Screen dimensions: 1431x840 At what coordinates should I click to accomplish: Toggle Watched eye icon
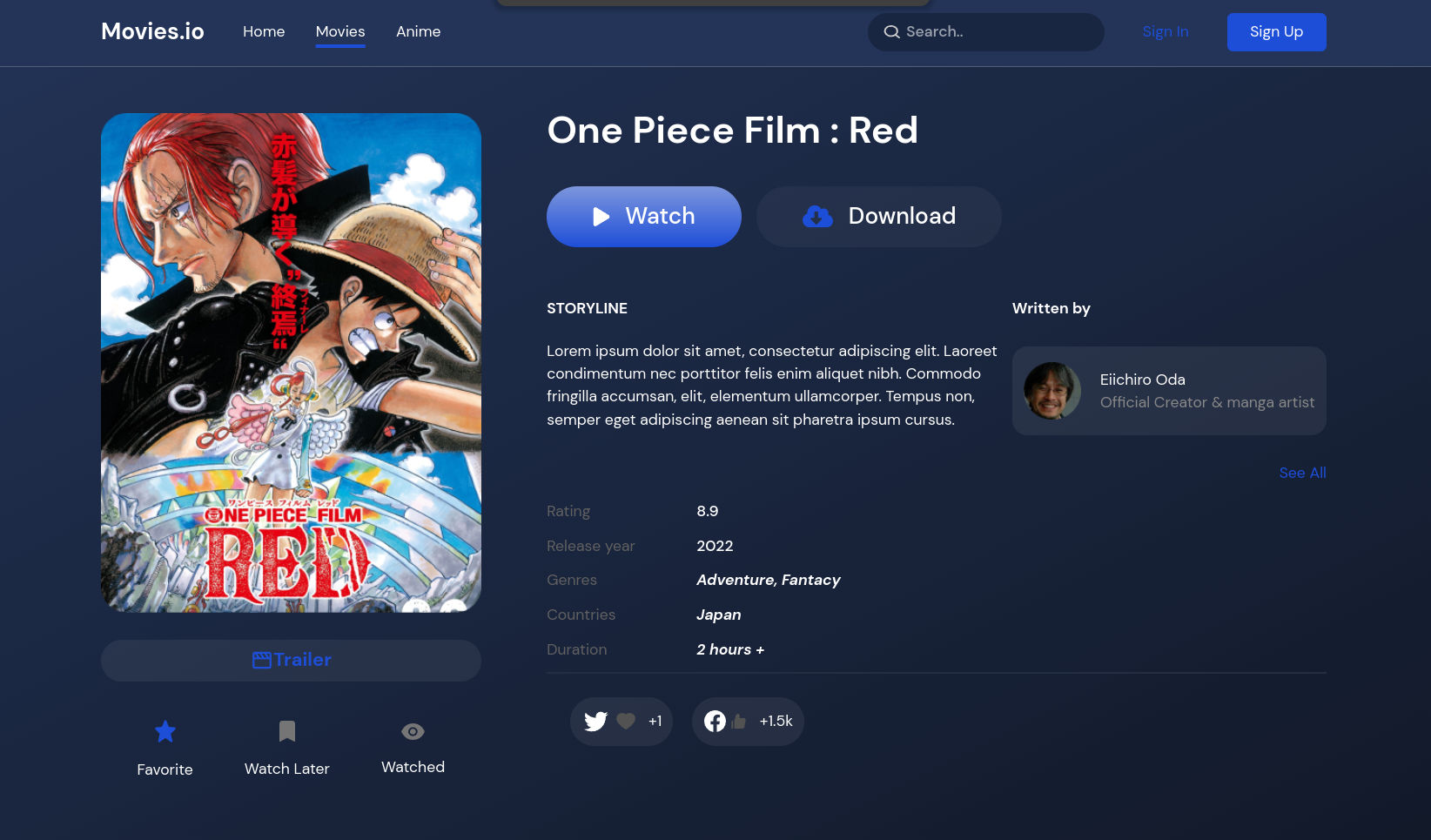[x=413, y=732]
